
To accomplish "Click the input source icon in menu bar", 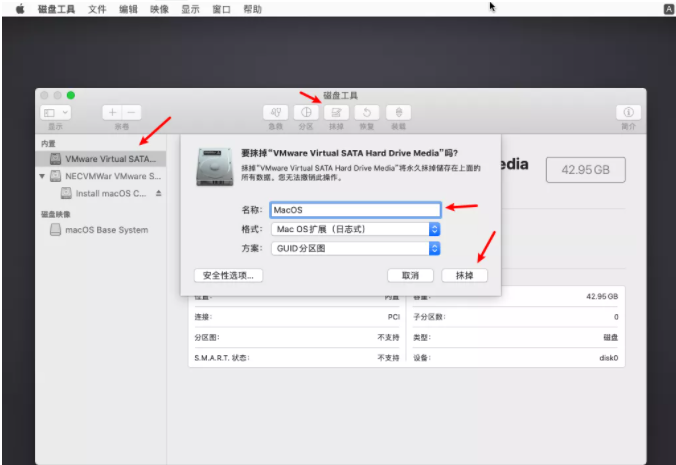I will (669, 9).
